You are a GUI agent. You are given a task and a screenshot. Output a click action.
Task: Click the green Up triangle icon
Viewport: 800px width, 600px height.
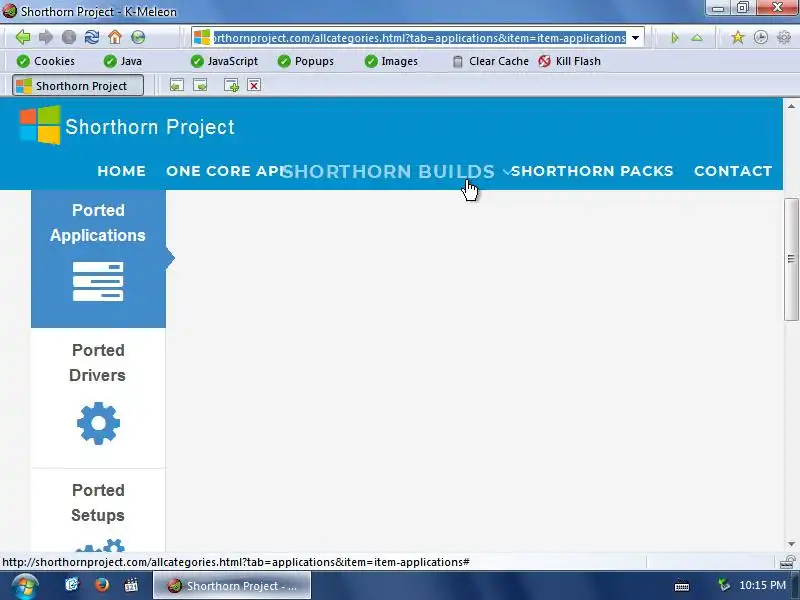[697, 38]
